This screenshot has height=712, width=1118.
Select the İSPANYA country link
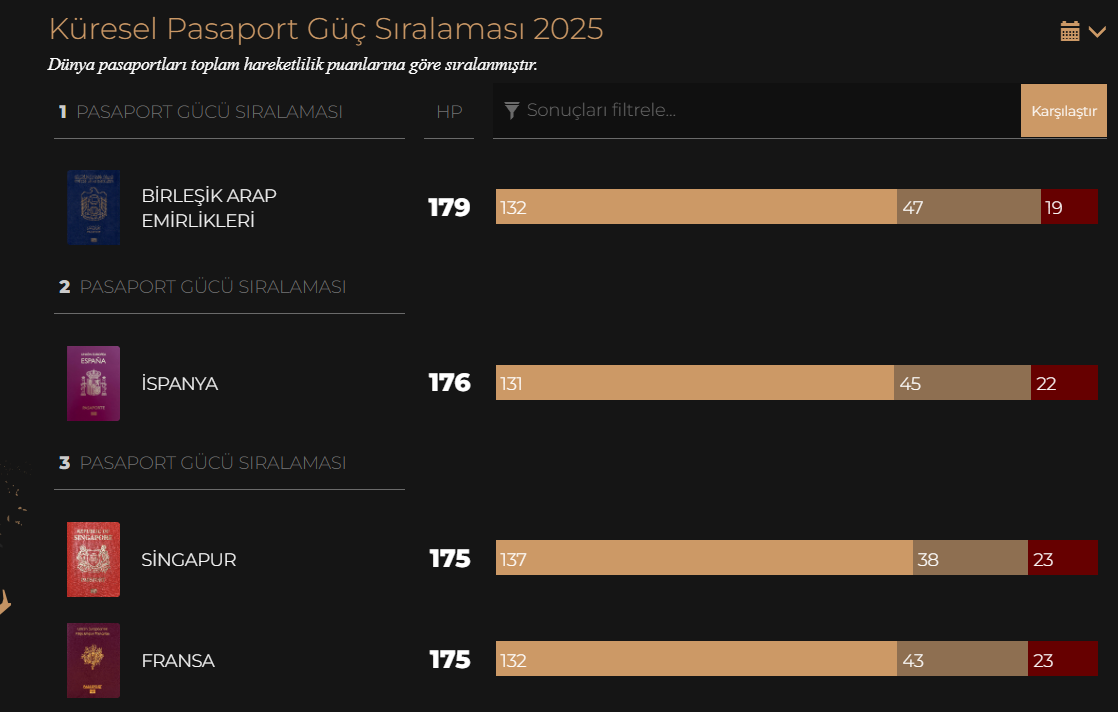pyautogui.click(x=180, y=384)
